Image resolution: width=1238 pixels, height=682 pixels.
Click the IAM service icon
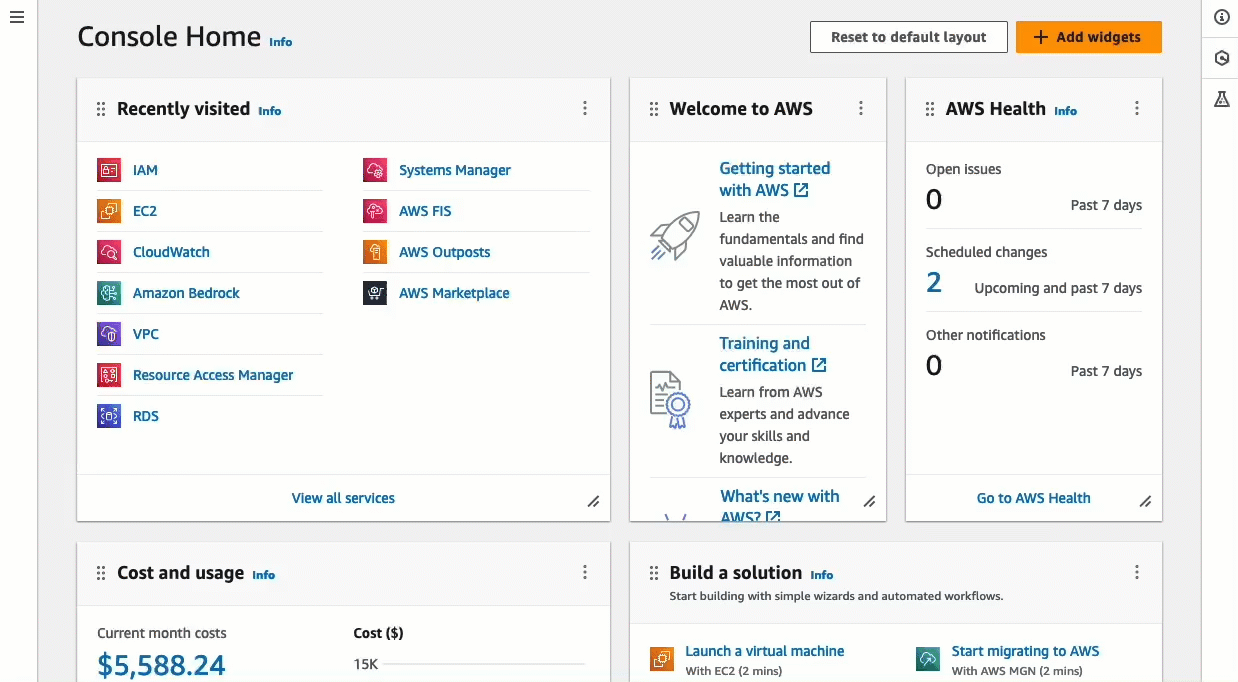coord(109,170)
